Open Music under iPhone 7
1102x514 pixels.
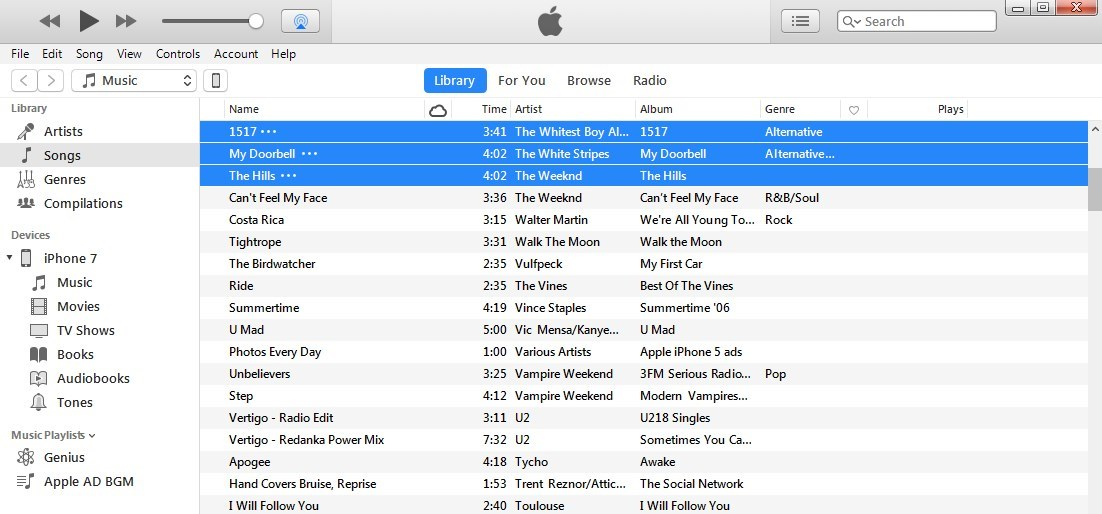pyautogui.click(x=74, y=282)
